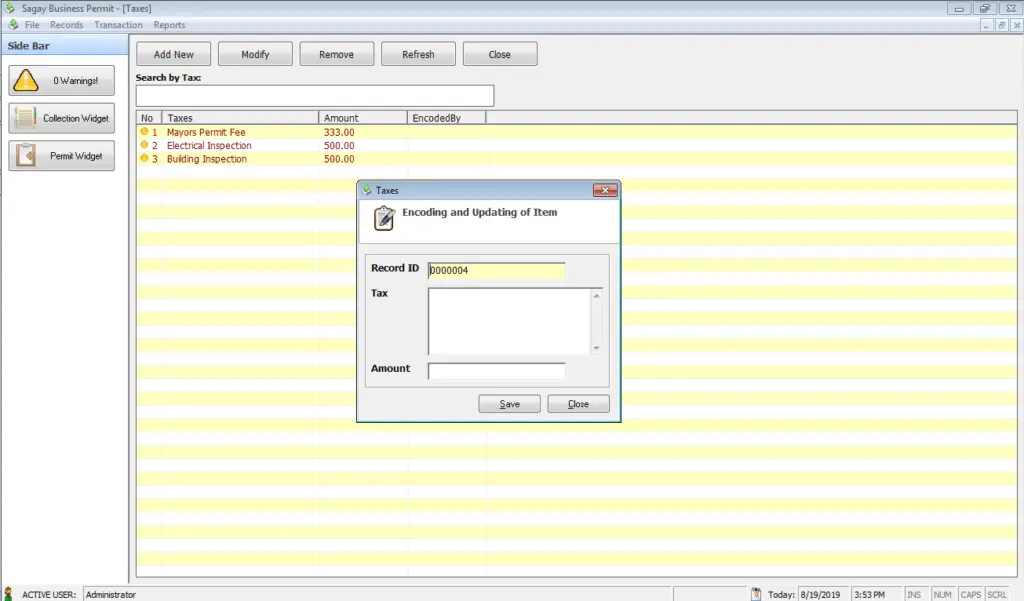The width and height of the screenshot is (1024, 601).
Task: Toggle the NUM lock indicator
Action: tap(942, 593)
